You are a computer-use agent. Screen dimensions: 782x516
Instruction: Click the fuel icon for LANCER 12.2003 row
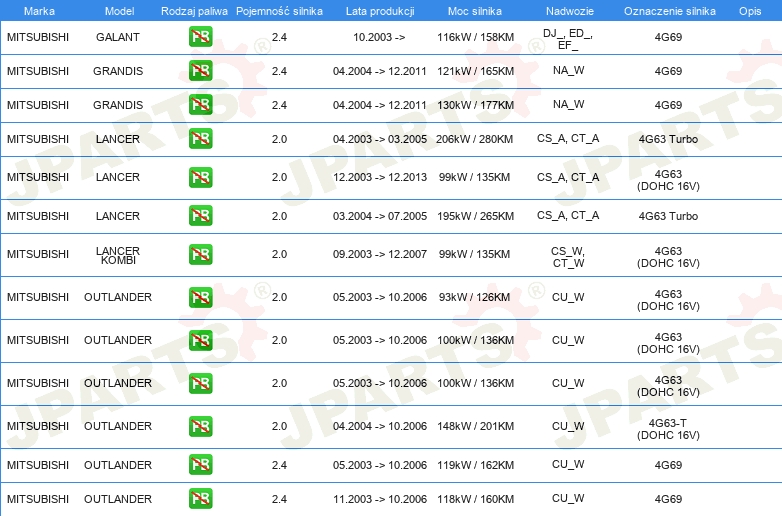tap(200, 177)
